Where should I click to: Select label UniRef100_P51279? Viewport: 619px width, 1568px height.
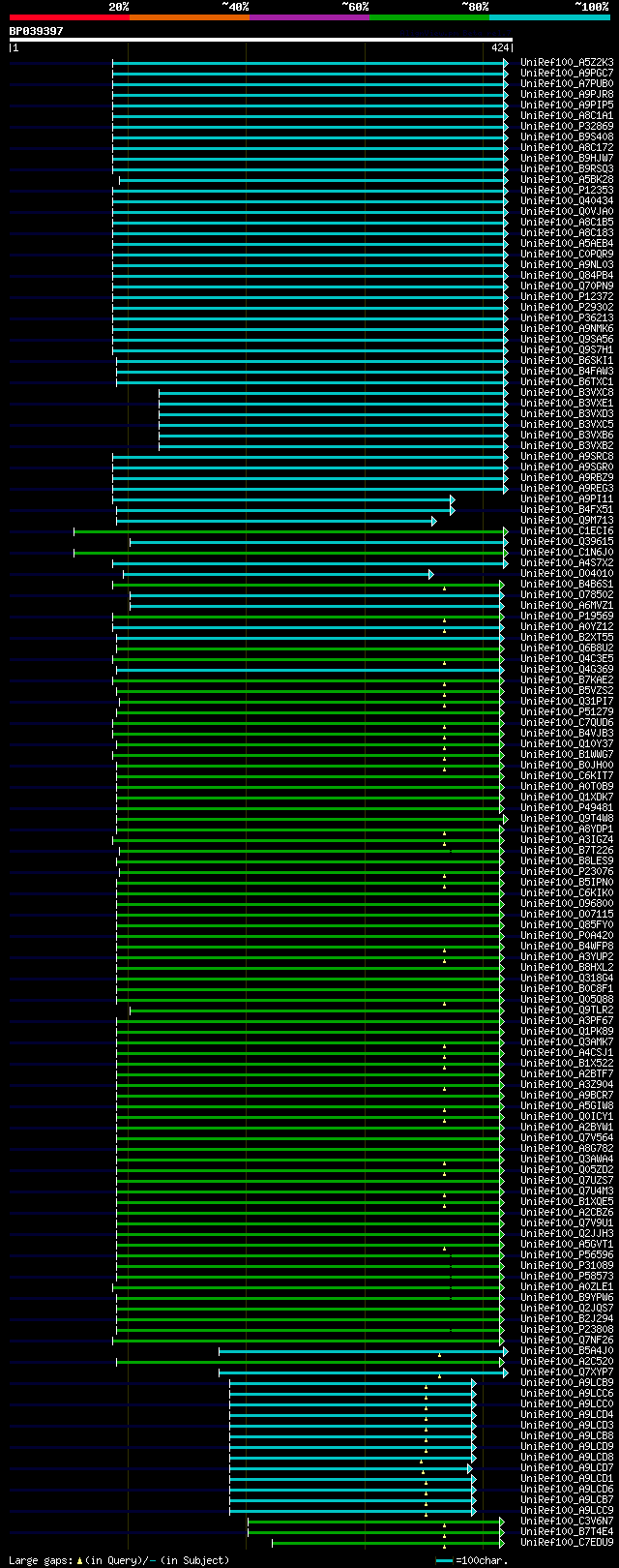coord(567,712)
